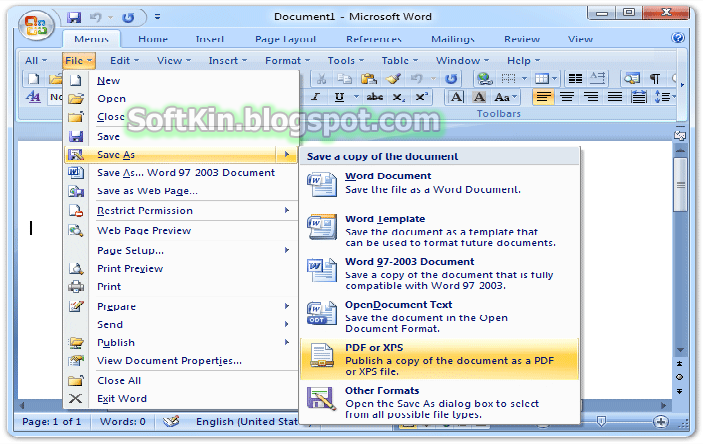Viewport: 703px width, 444px height.
Task: Open View Document Properties
Action: click(x=181, y=361)
